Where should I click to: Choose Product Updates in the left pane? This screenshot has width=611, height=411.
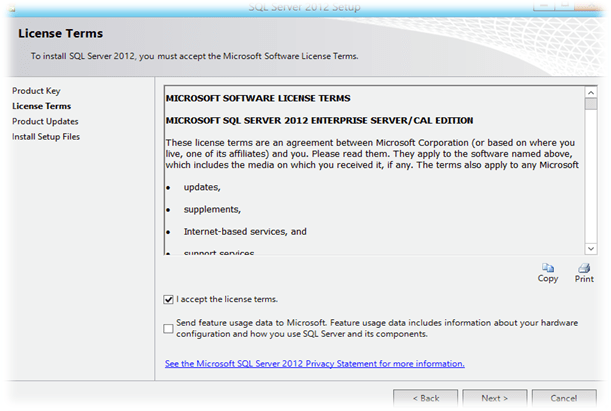click(x=46, y=121)
